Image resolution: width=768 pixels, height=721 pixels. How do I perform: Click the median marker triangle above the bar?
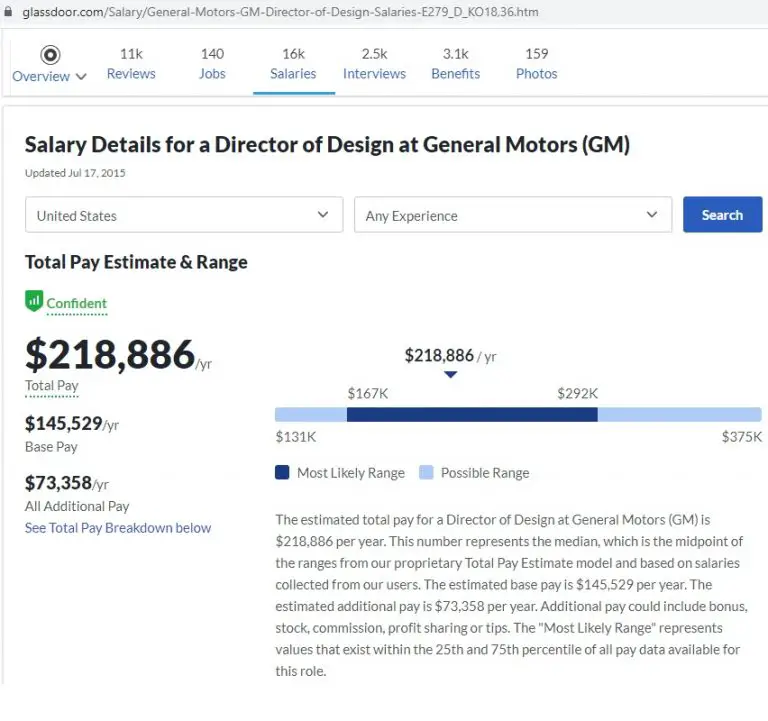click(x=451, y=374)
